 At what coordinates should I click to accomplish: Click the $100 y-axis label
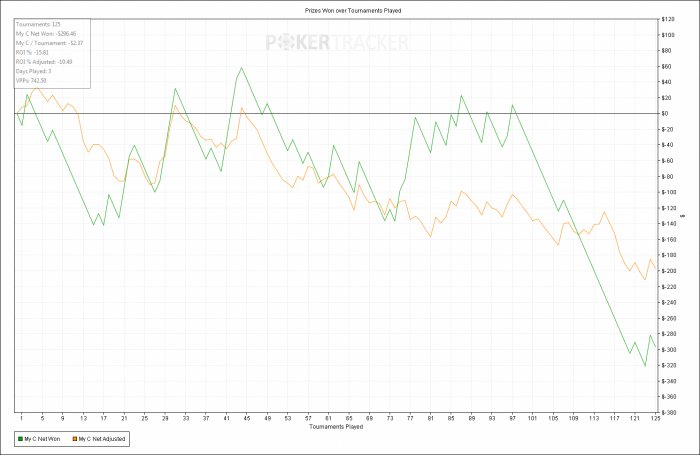(668, 35)
